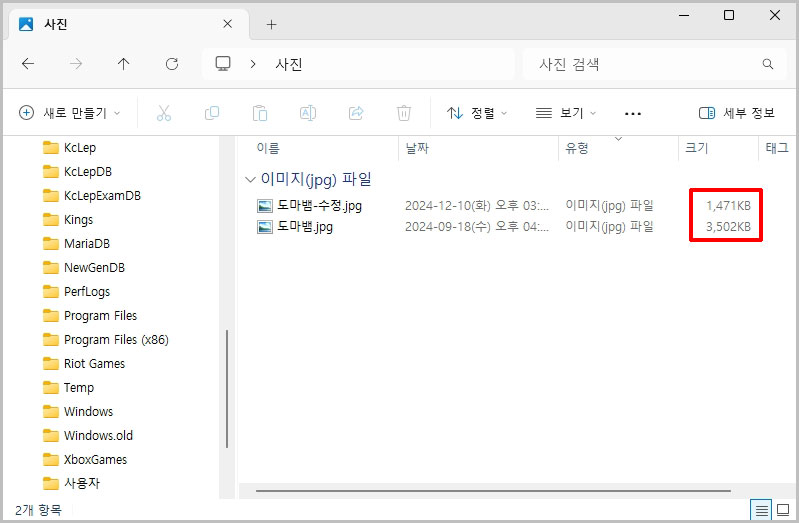Select the Program Files folder
Image resolution: width=799 pixels, height=523 pixels.
pyautogui.click(x=90, y=316)
